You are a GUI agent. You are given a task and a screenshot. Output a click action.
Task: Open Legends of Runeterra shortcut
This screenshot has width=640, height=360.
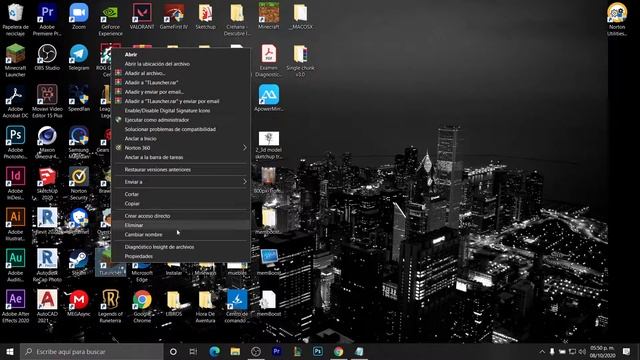(110, 306)
